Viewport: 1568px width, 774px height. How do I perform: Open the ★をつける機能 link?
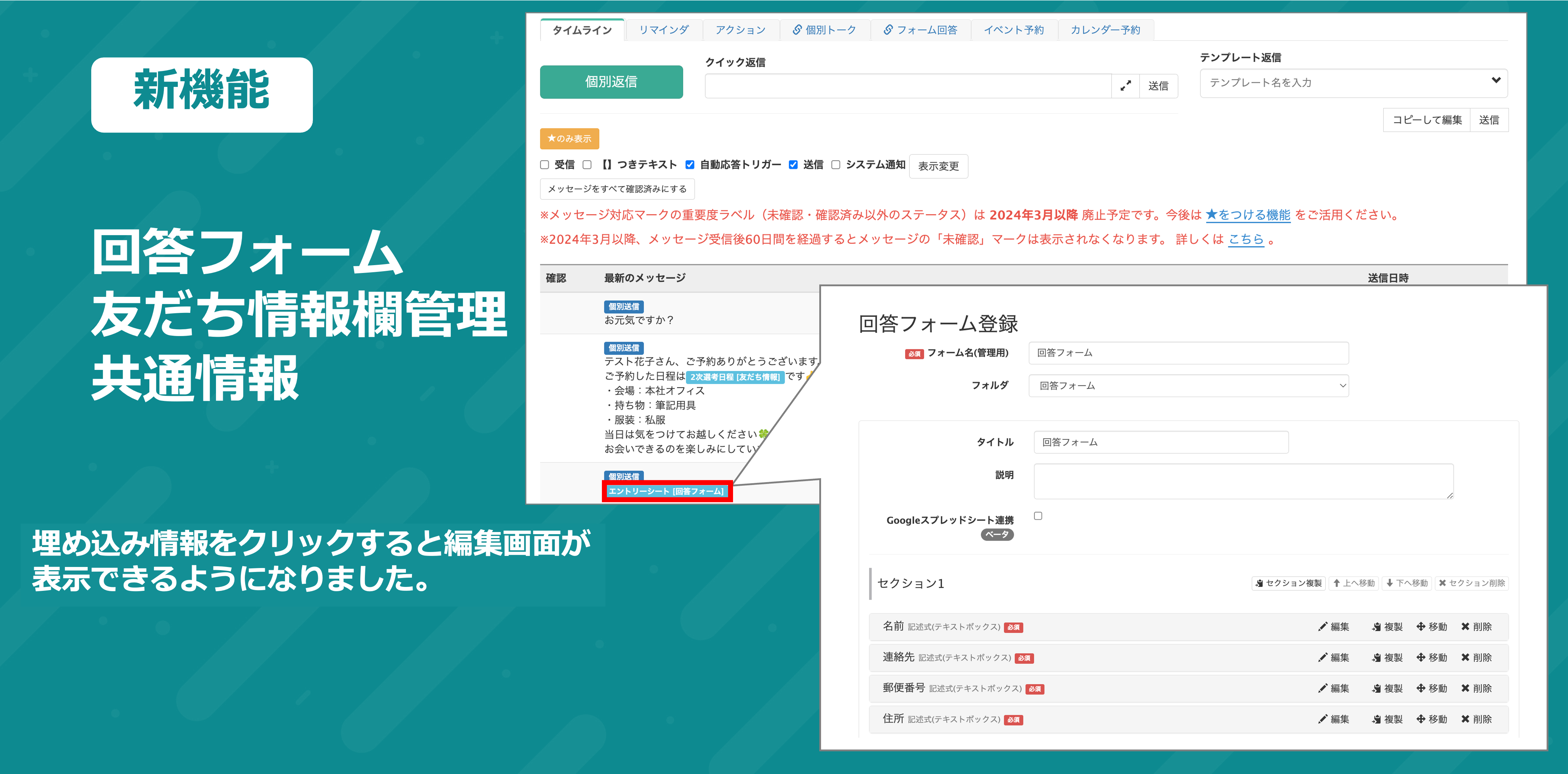pos(1248,215)
